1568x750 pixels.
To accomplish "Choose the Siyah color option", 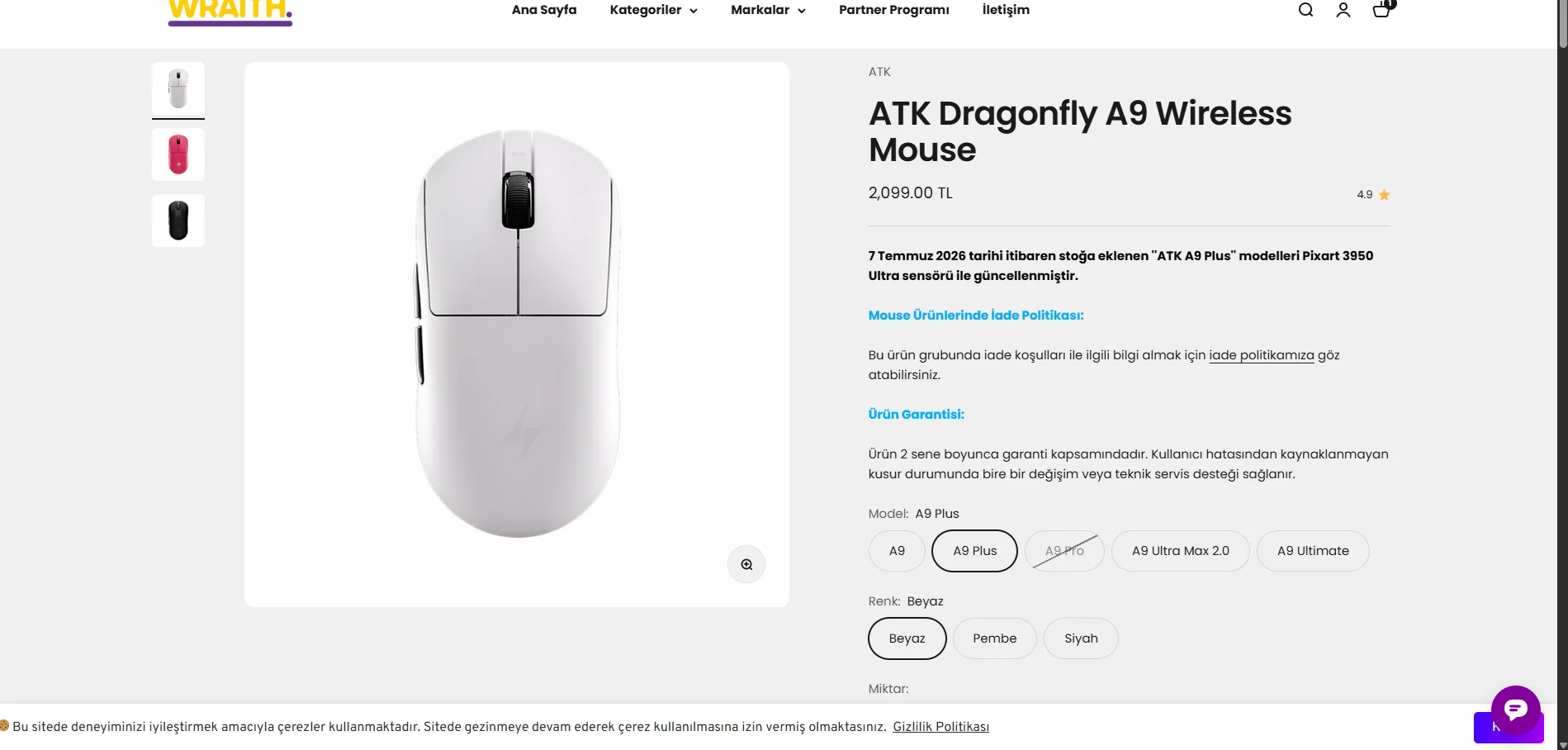I will (x=1081, y=638).
